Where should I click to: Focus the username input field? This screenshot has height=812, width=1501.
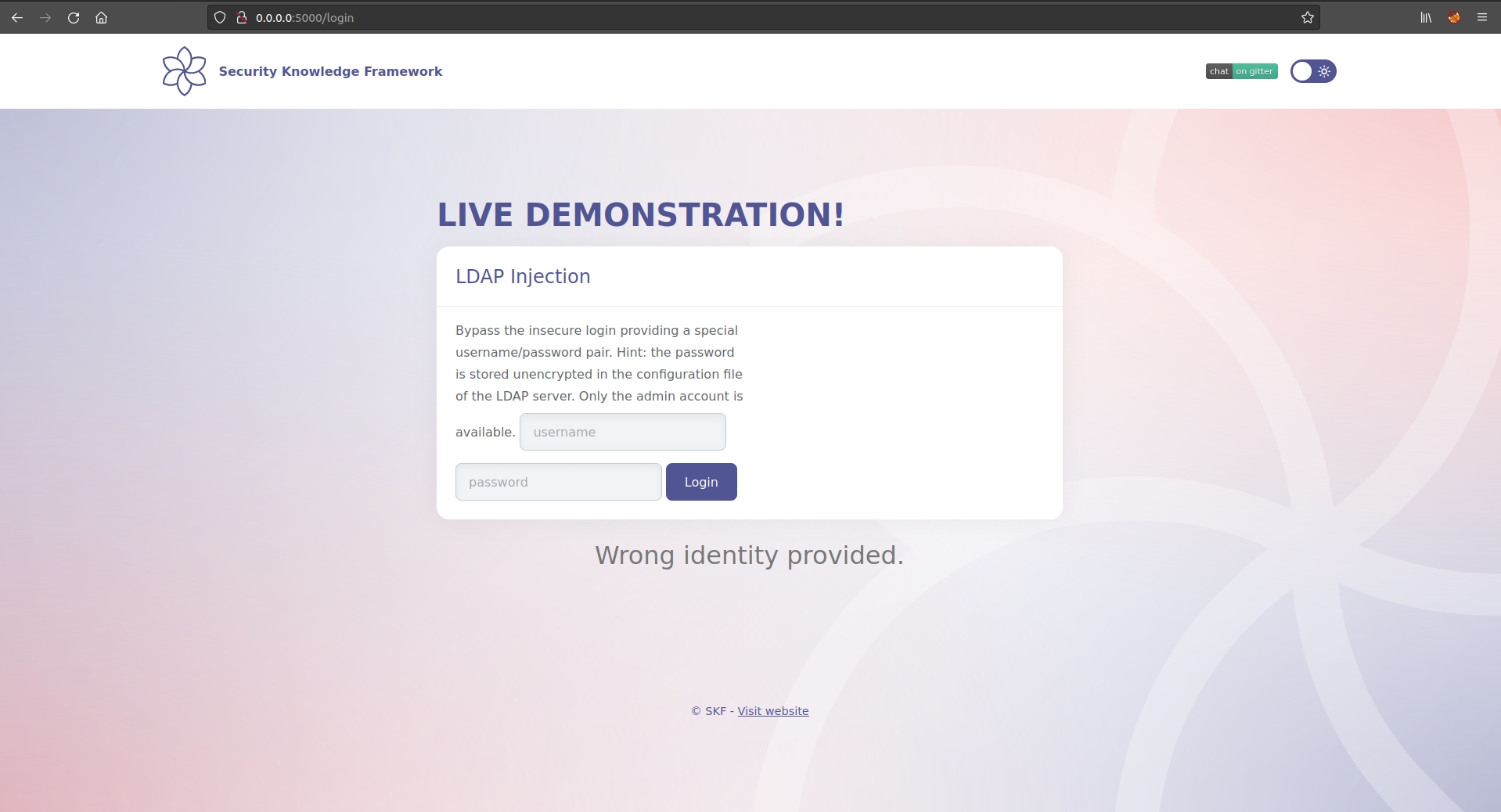tap(622, 432)
